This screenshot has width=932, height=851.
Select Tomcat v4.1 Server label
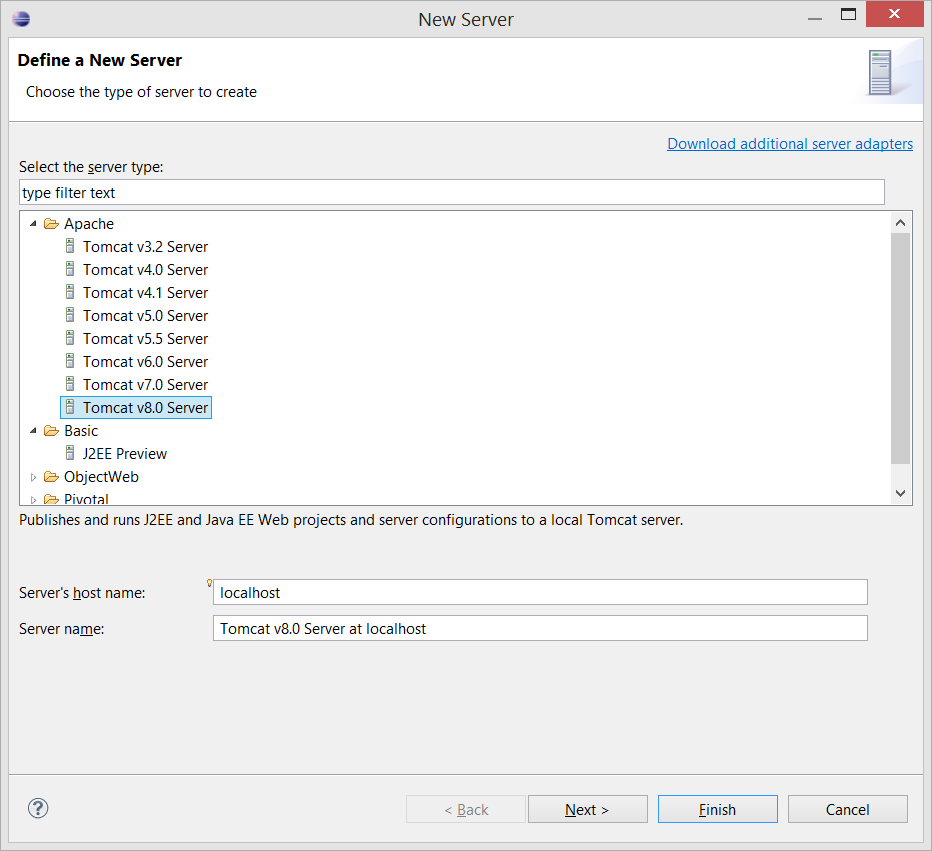click(146, 293)
